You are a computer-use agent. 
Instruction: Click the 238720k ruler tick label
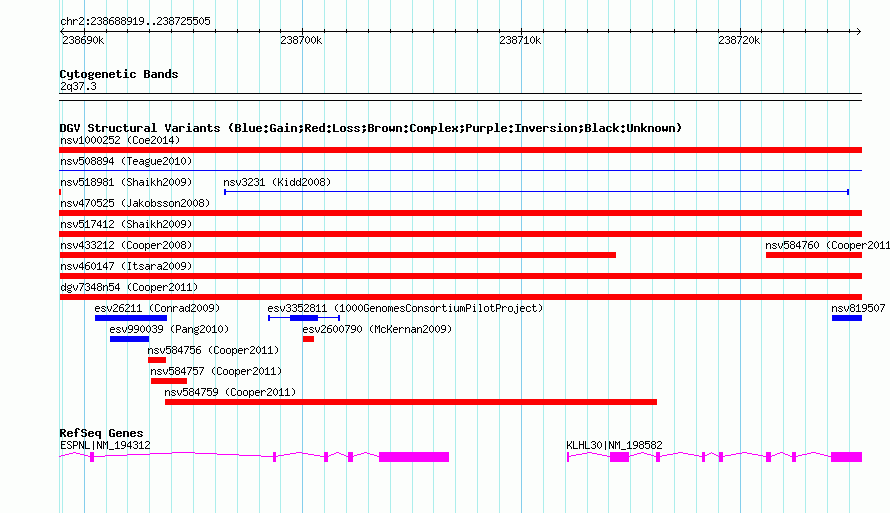coord(739,40)
